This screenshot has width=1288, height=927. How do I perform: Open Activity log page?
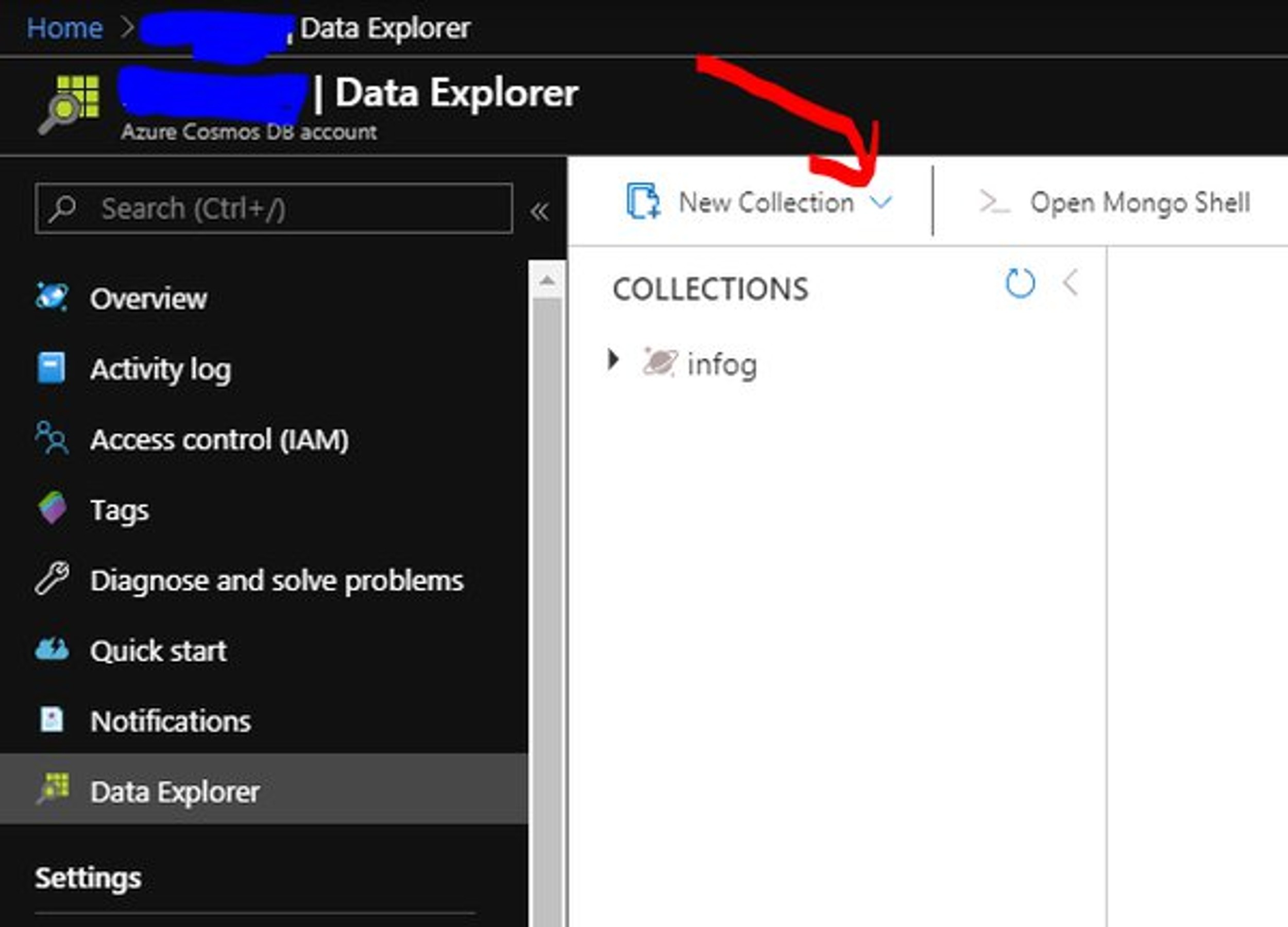tap(161, 370)
